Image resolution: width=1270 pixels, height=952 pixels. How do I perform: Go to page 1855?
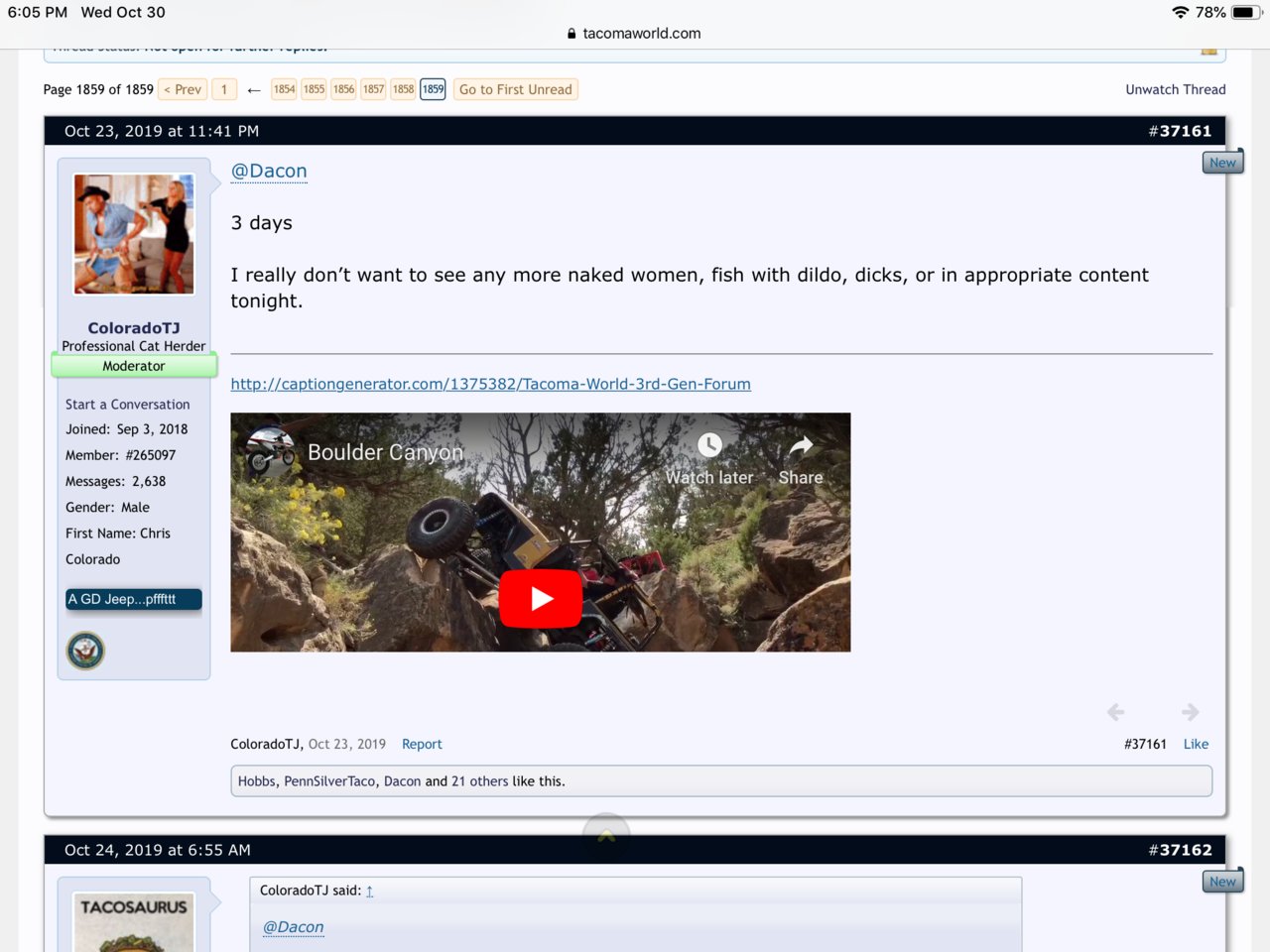314,89
